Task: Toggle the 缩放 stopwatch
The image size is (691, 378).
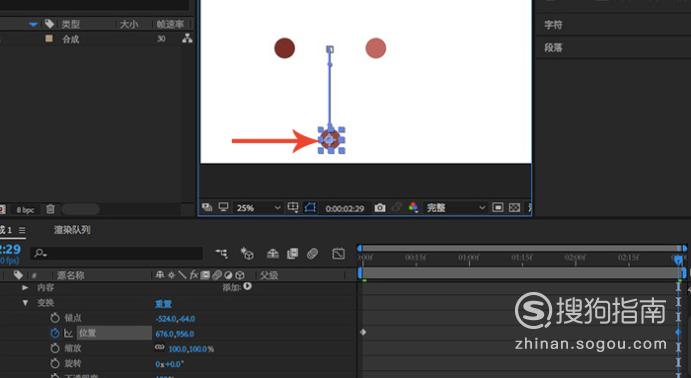Action: pyautogui.click(x=55, y=348)
